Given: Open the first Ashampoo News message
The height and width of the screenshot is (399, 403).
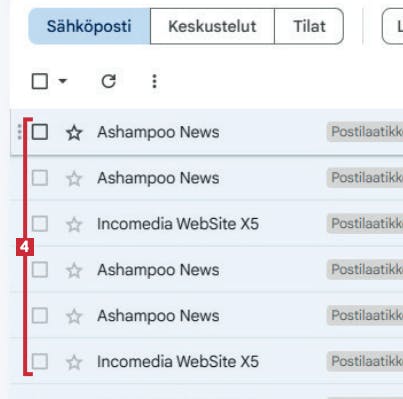Looking at the screenshot, I should click(158, 132).
